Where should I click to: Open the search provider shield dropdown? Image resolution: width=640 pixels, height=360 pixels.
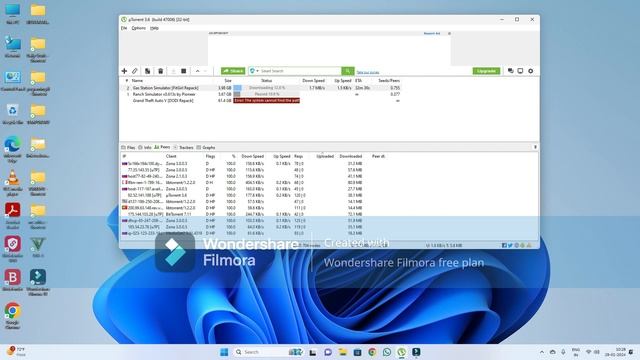click(x=254, y=71)
